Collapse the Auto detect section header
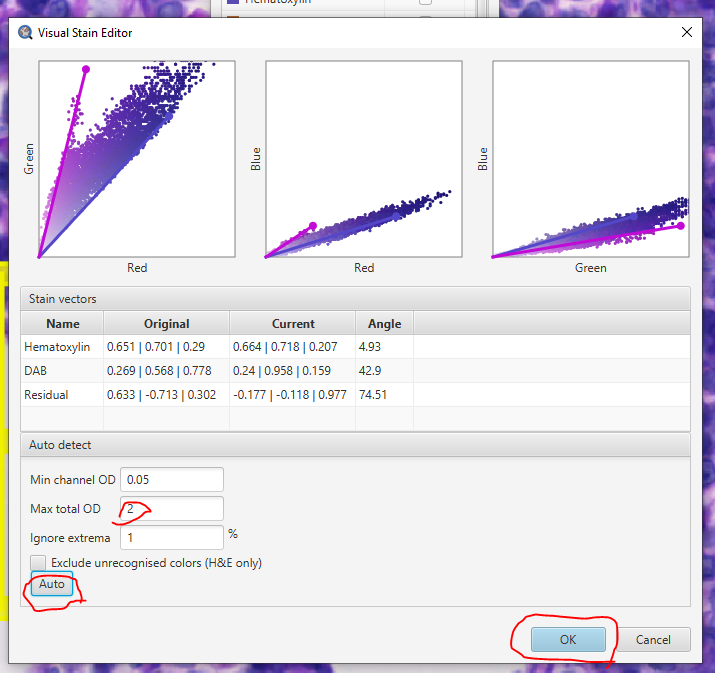715x673 pixels. coord(355,444)
